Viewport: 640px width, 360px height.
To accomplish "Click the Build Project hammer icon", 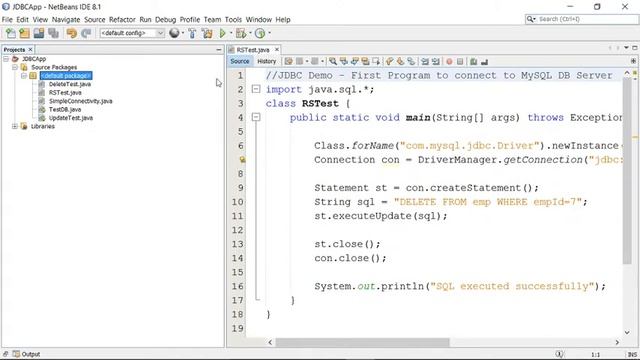I will point(192,33).
